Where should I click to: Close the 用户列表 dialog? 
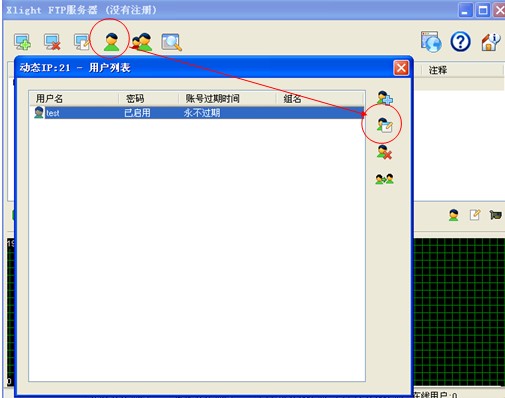(401, 68)
